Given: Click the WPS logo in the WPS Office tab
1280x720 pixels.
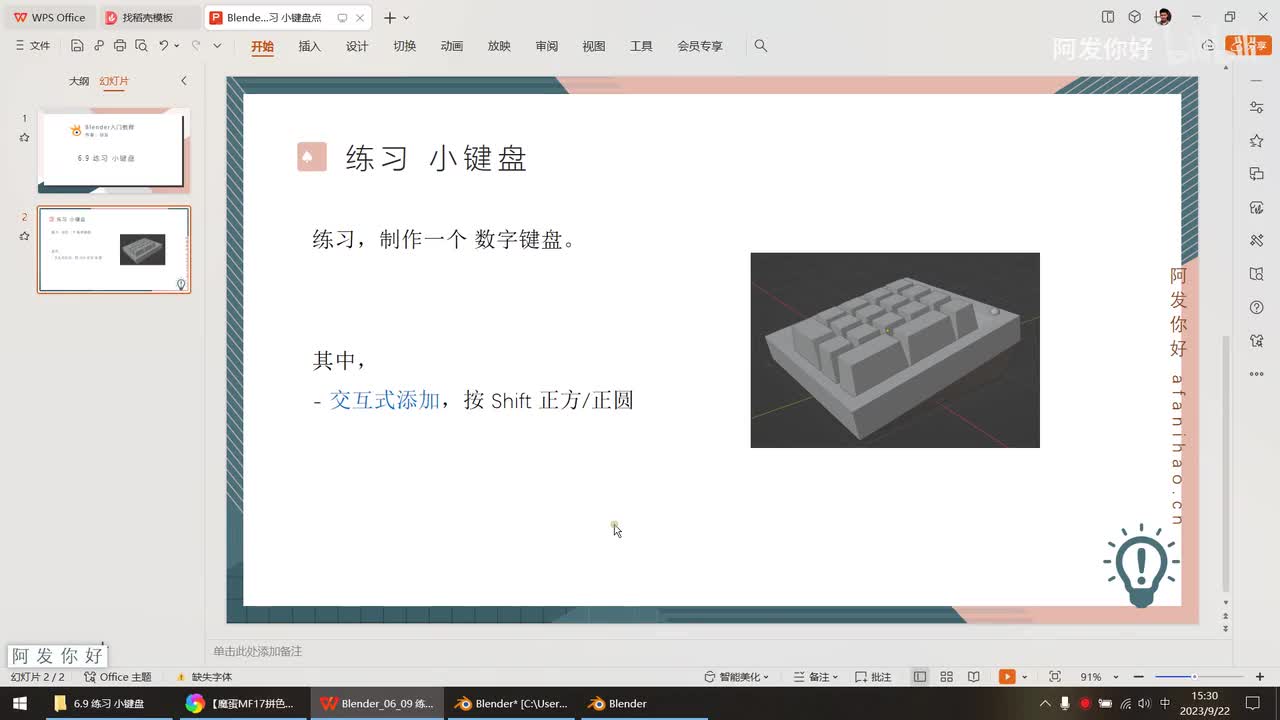Looking at the screenshot, I should [x=20, y=17].
